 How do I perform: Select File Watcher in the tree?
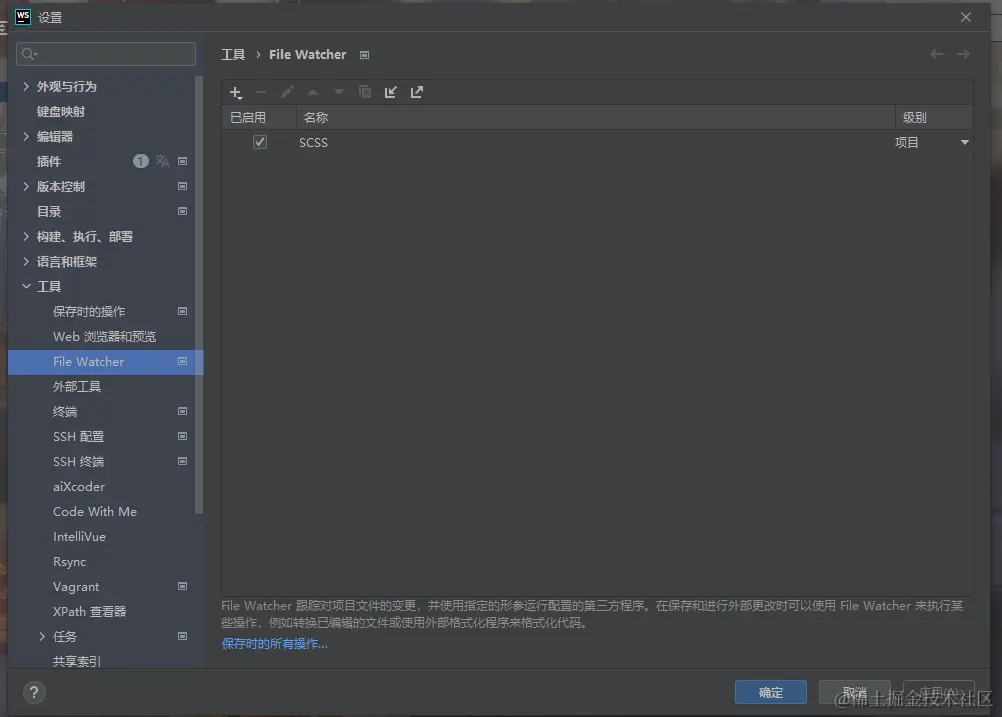tap(105, 362)
